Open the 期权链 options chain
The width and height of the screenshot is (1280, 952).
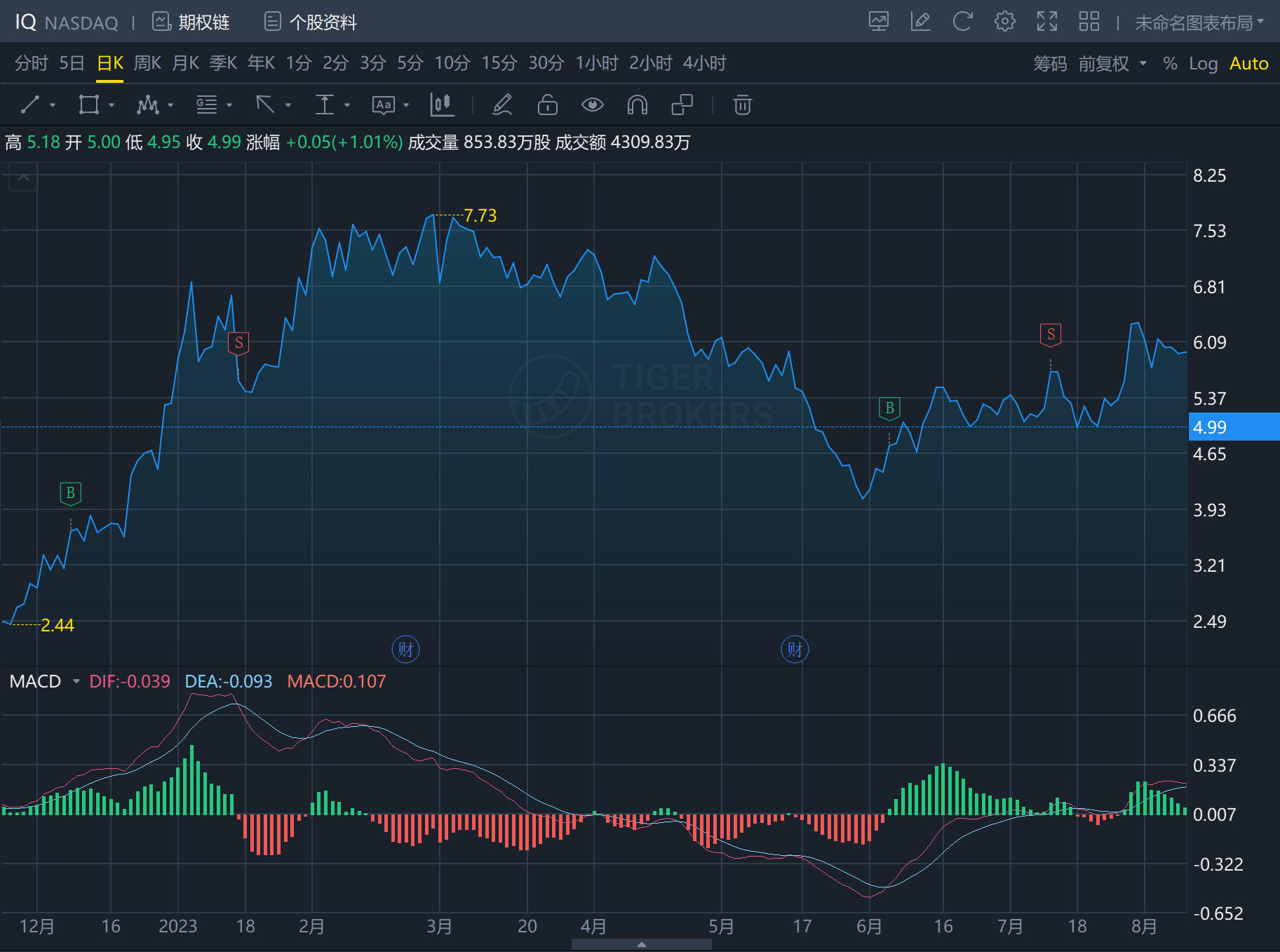[x=191, y=22]
